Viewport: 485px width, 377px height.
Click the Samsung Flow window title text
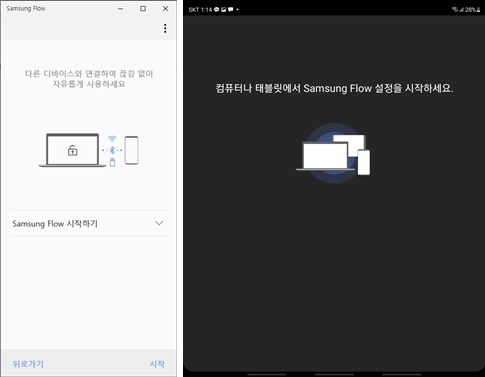click(26, 9)
